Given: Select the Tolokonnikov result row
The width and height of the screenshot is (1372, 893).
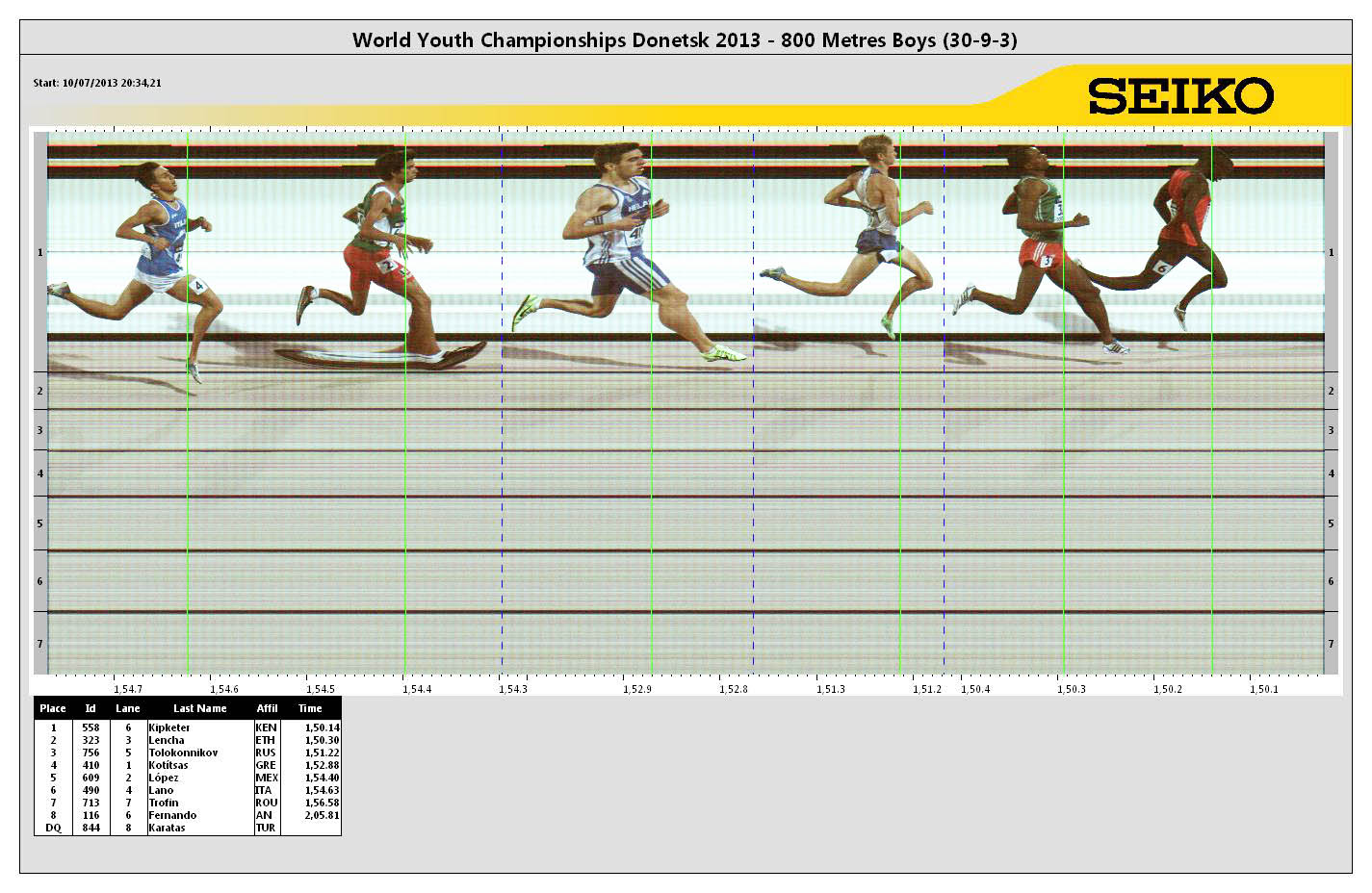Looking at the screenshot, I should [x=188, y=753].
